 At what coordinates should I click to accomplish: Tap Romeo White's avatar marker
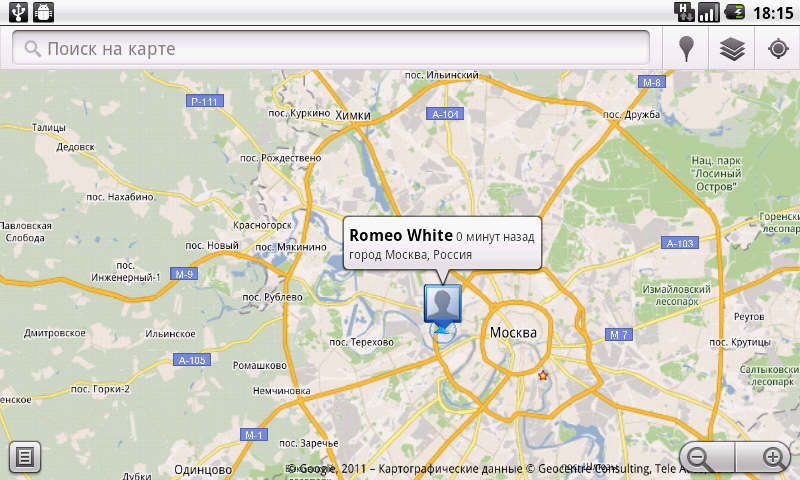441,302
